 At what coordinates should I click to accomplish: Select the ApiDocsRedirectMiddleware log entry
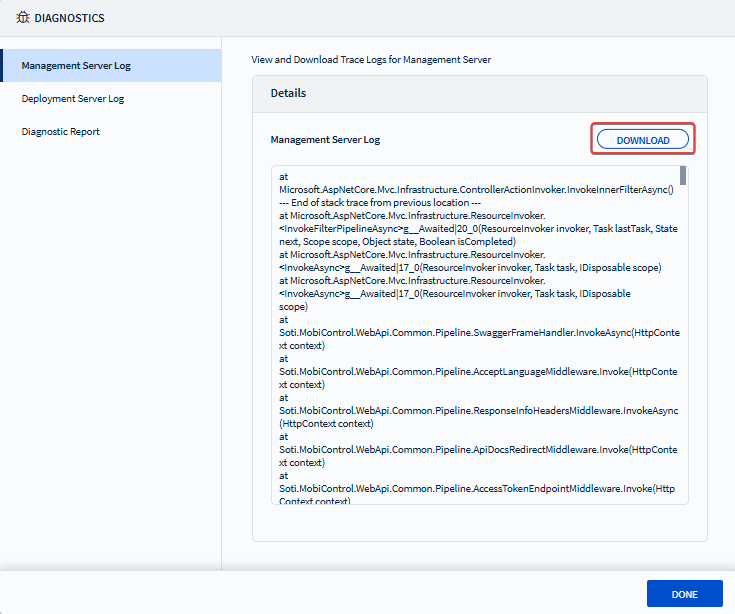click(x=478, y=450)
